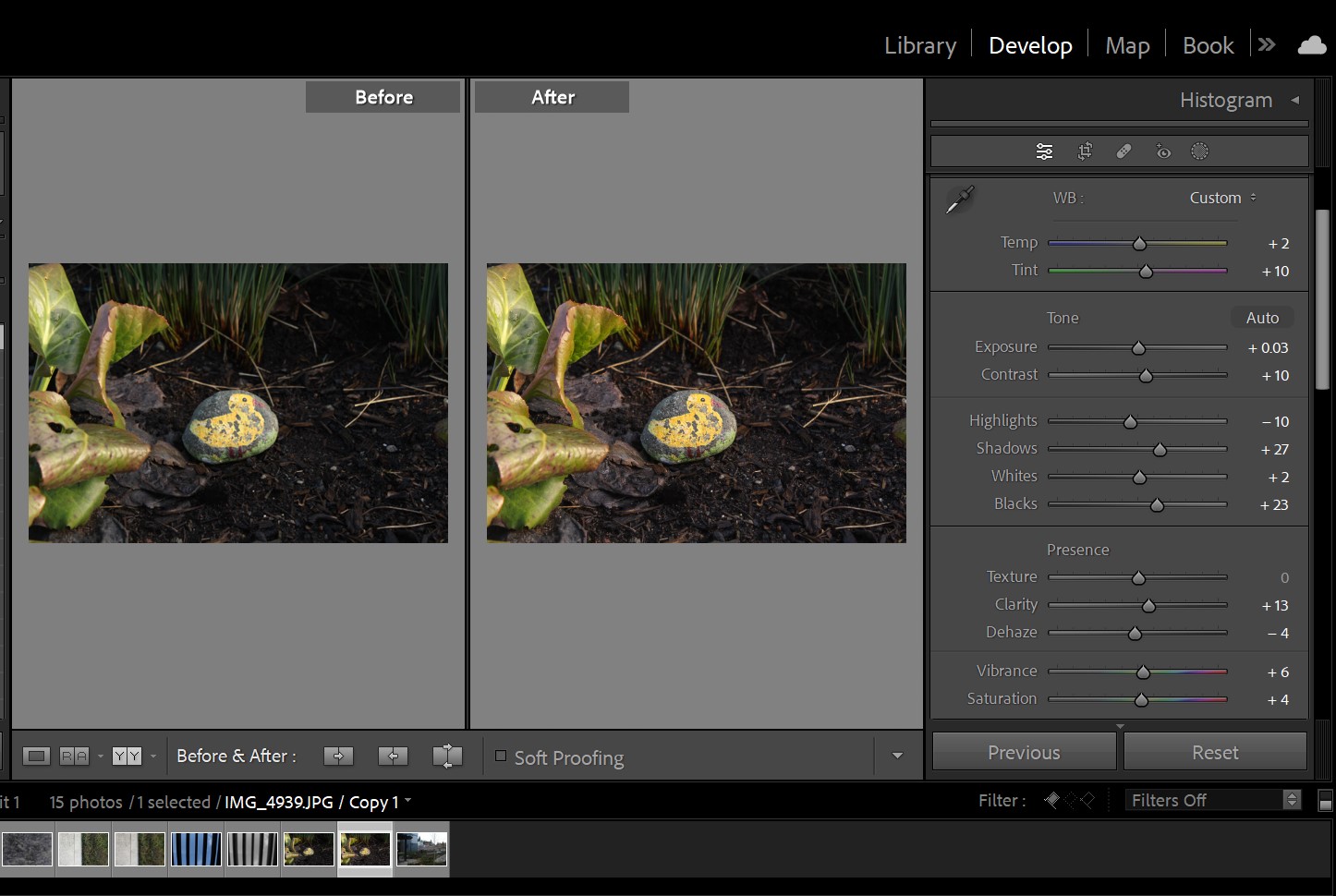Open the Masking tool

click(1199, 151)
